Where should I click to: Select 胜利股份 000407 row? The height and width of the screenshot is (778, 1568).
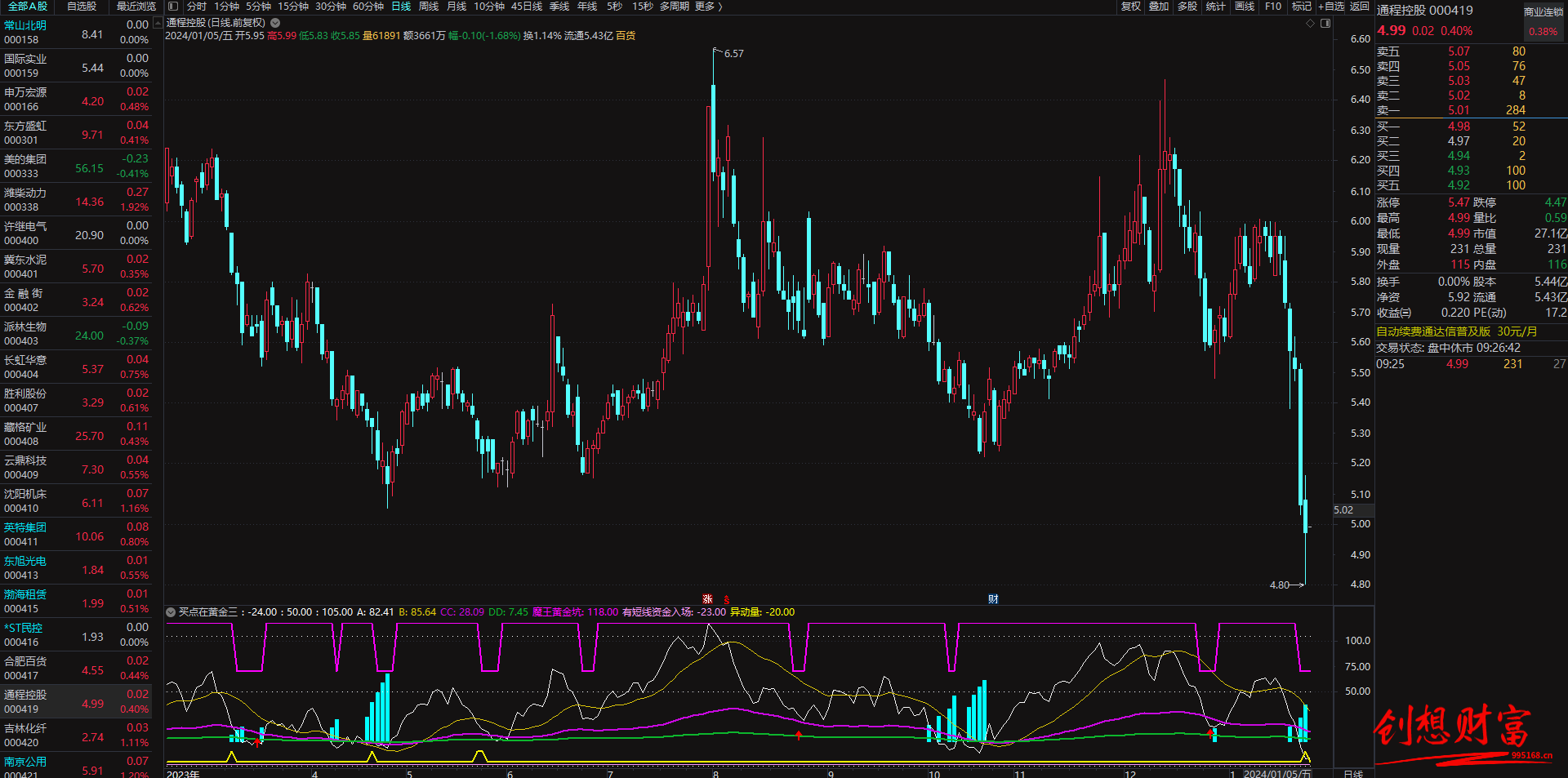tap(76, 401)
